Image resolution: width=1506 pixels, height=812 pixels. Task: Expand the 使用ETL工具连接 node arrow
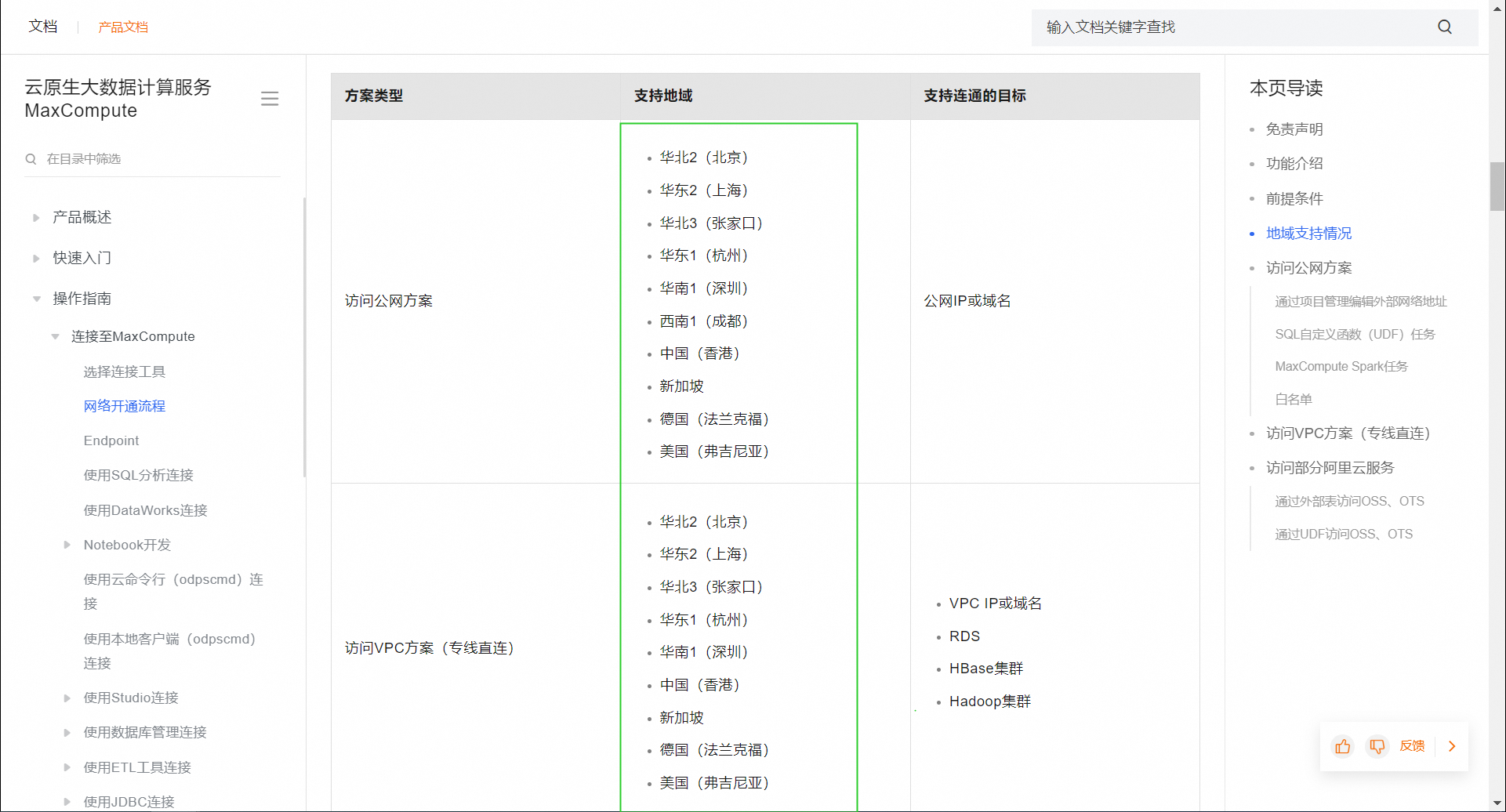(67, 767)
